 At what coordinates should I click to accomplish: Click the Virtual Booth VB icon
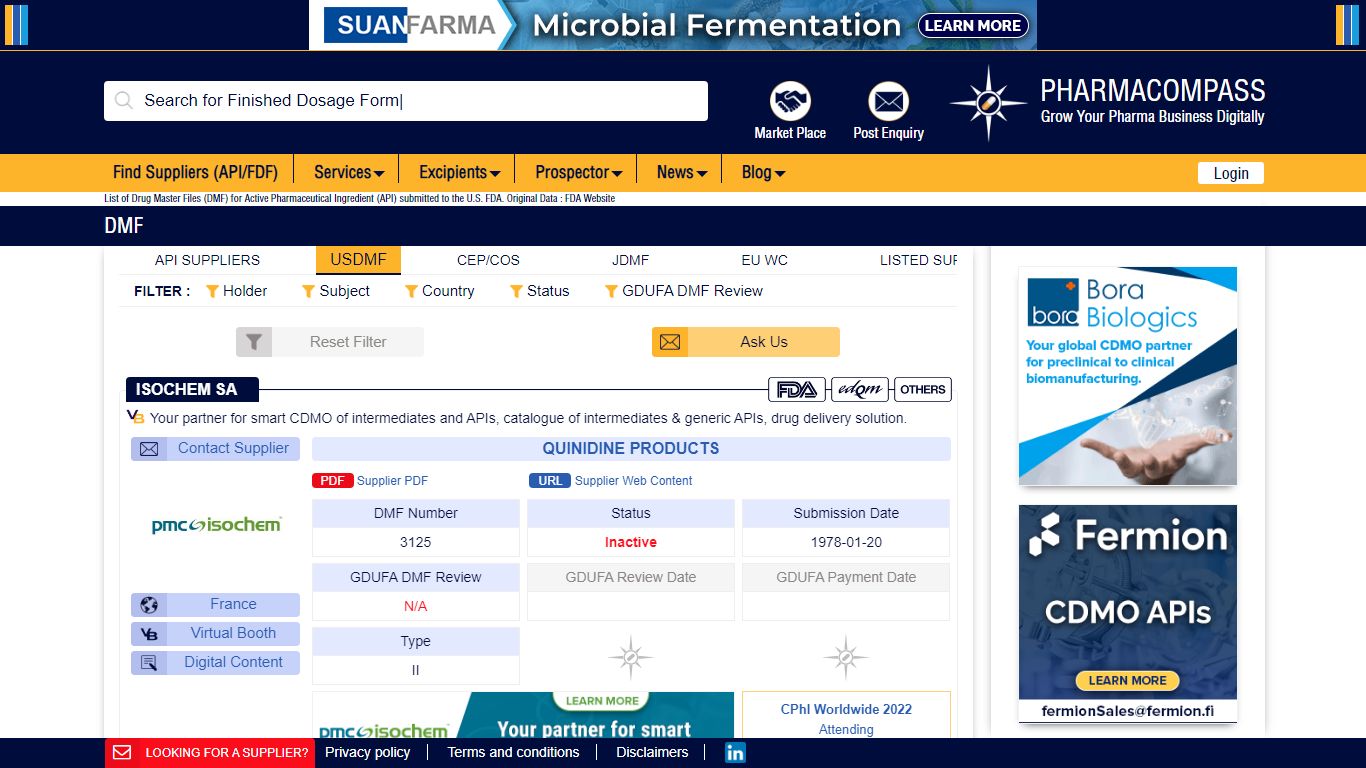(149, 634)
